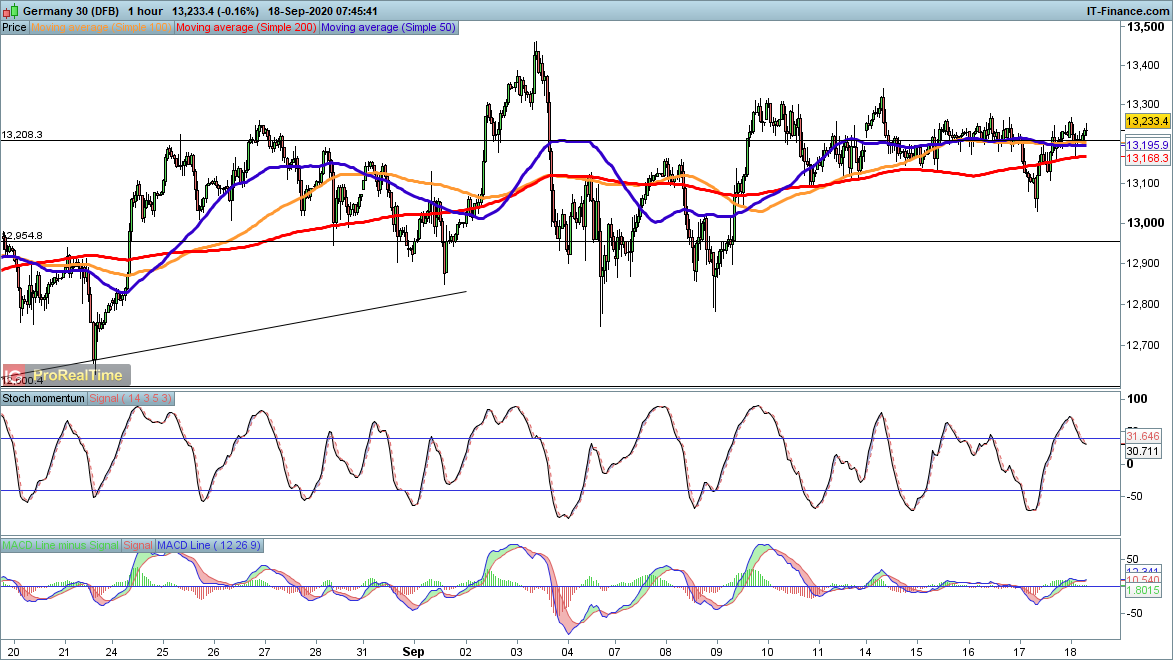Click the 13,233.4 (-0.16%) price change readout
1173x660 pixels.
click(215, 11)
